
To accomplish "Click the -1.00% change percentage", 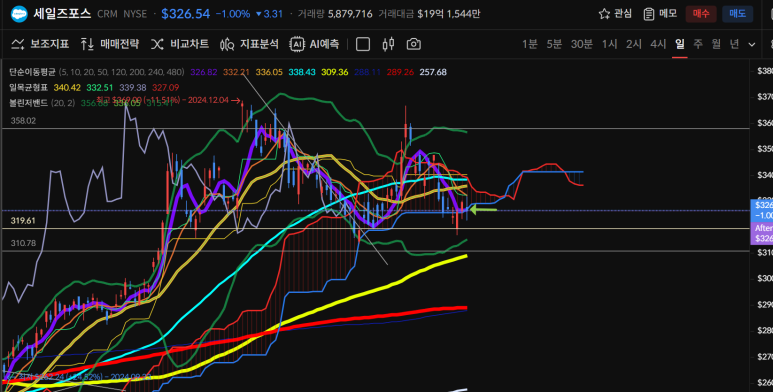I will pyautogui.click(x=233, y=14).
